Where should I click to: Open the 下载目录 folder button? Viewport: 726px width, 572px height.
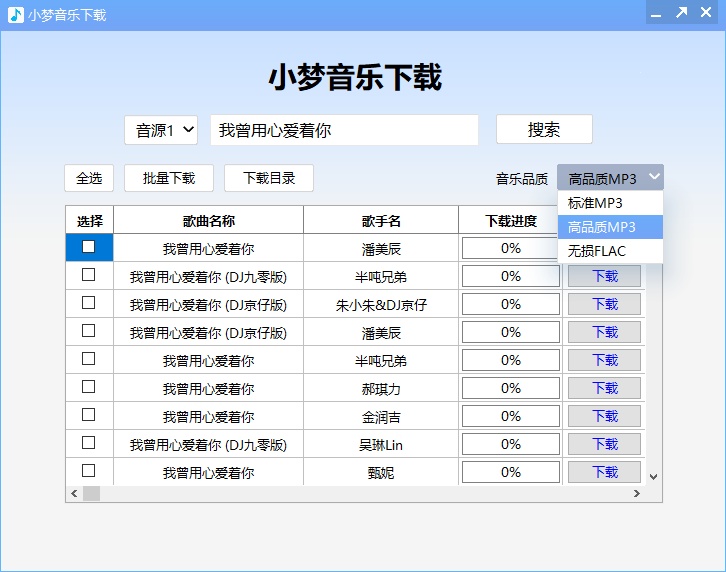(x=269, y=178)
